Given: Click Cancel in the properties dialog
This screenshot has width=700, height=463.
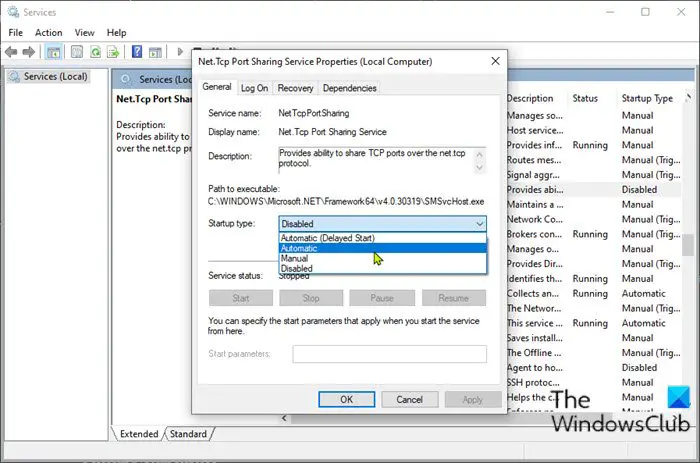Looking at the screenshot, I should point(409,400).
